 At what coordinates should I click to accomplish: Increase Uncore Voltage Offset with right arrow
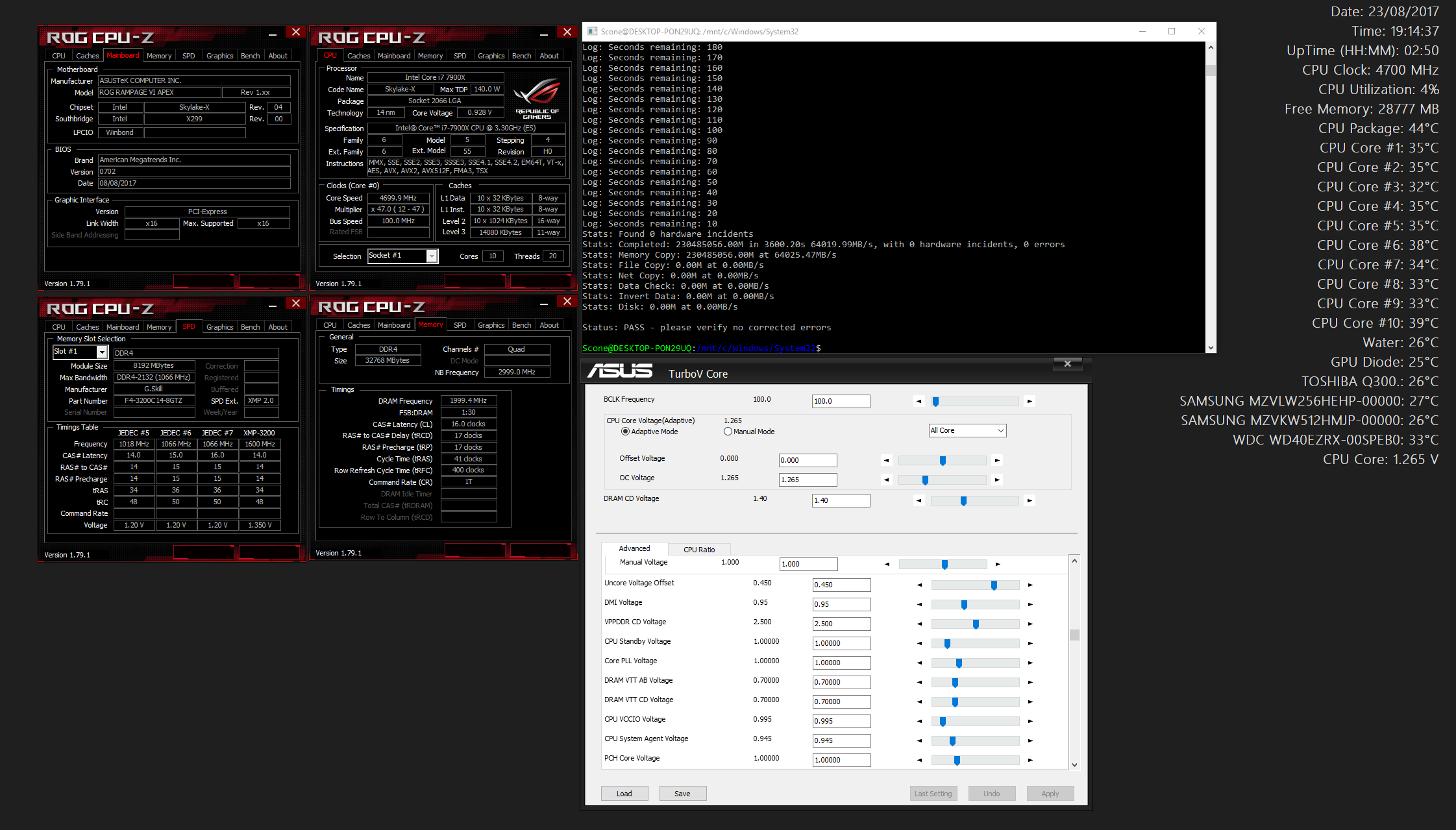(x=1030, y=585)
